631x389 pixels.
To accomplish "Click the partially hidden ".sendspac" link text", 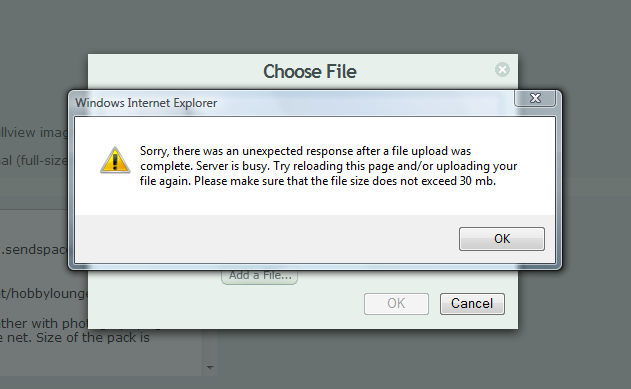I will pos(34,250).
